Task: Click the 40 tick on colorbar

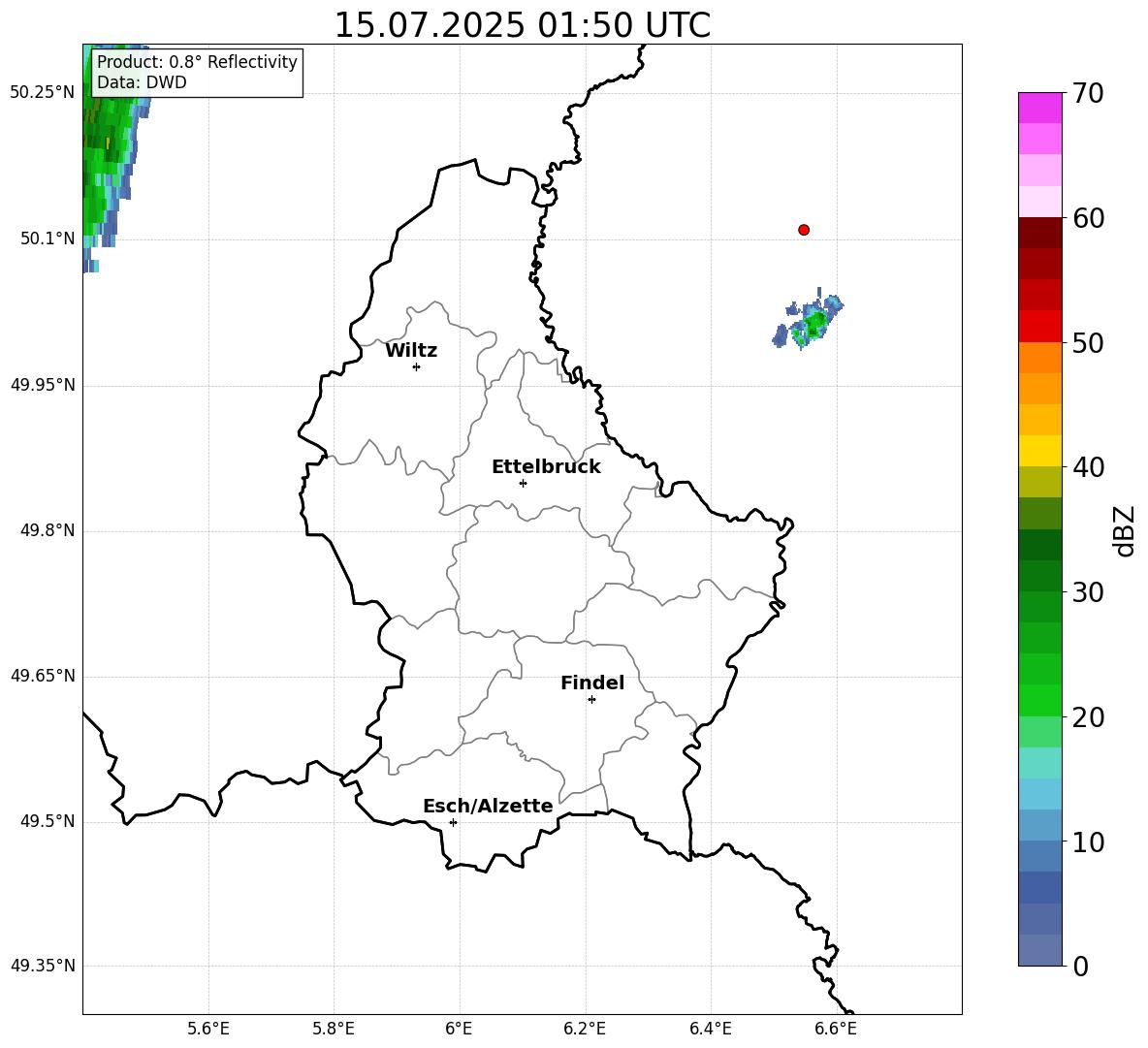Action: [x=1088, y=467]
